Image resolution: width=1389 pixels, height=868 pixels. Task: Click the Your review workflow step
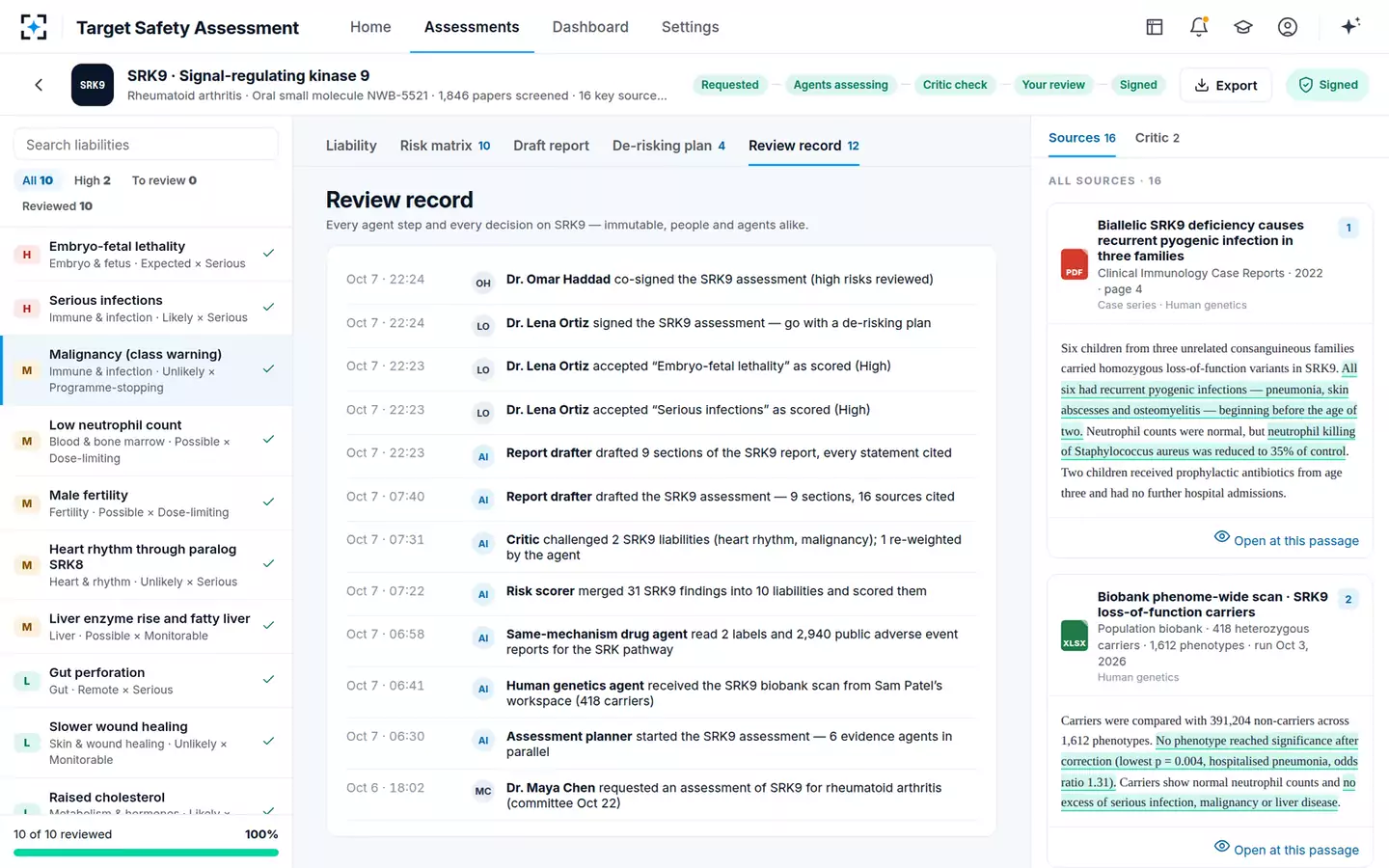[x=1053, y=85]
